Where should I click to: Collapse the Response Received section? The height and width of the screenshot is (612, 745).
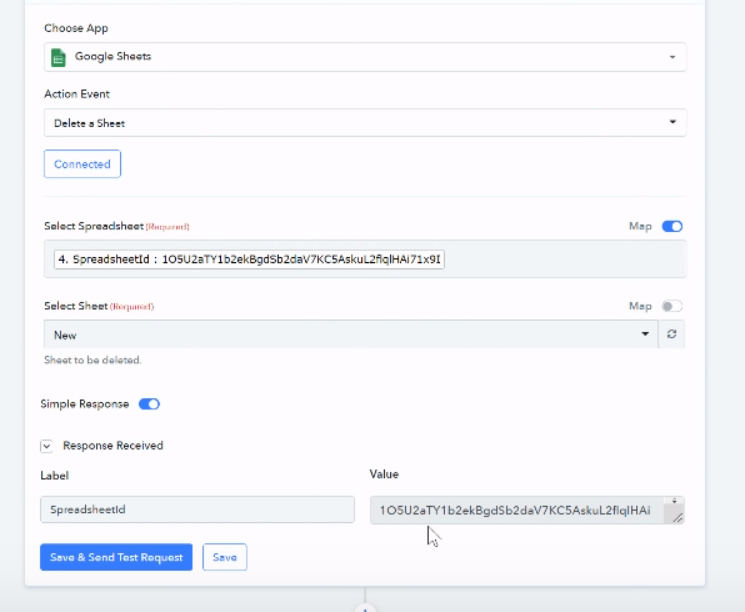tap(47, 446)
